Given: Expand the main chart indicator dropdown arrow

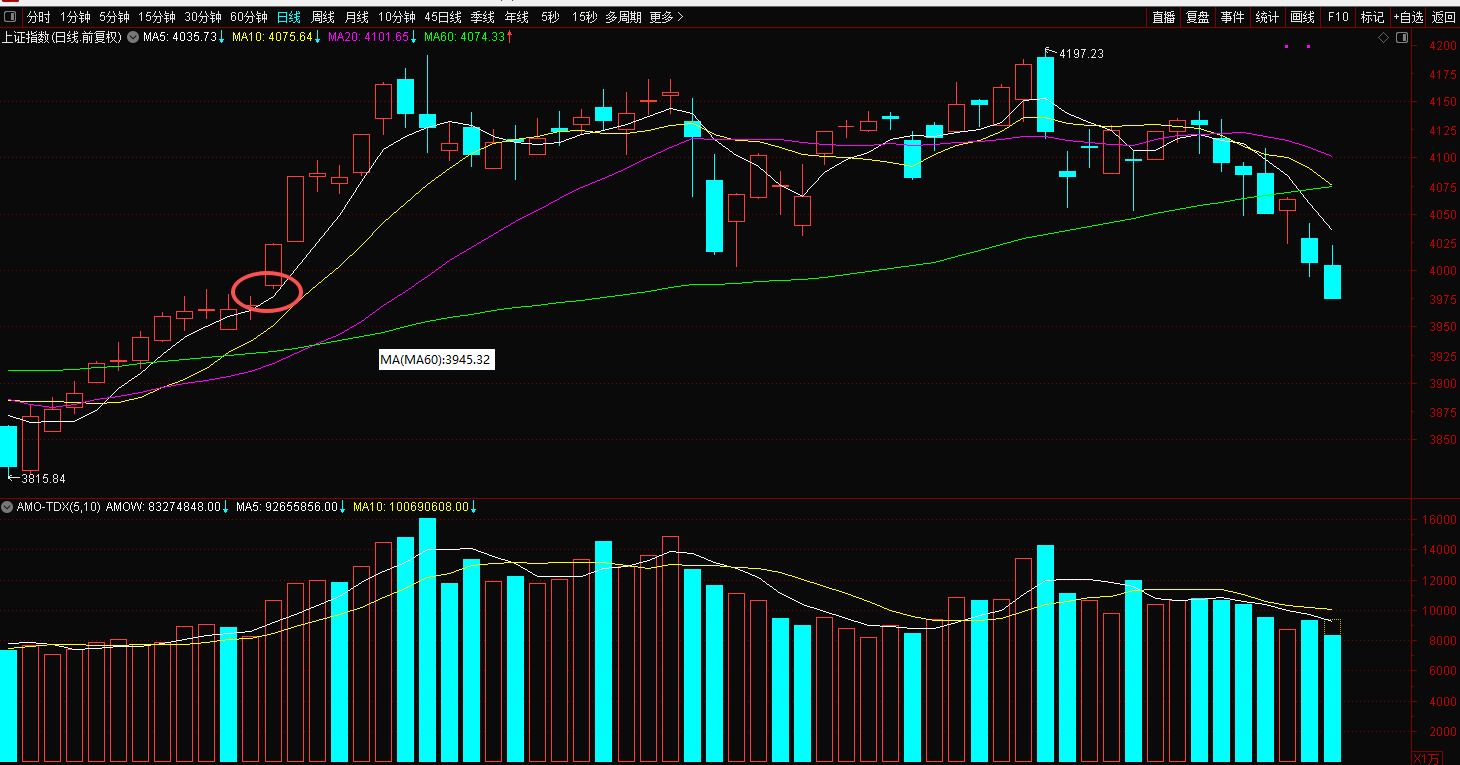Looking at the screenshot, I should [132, 37].
